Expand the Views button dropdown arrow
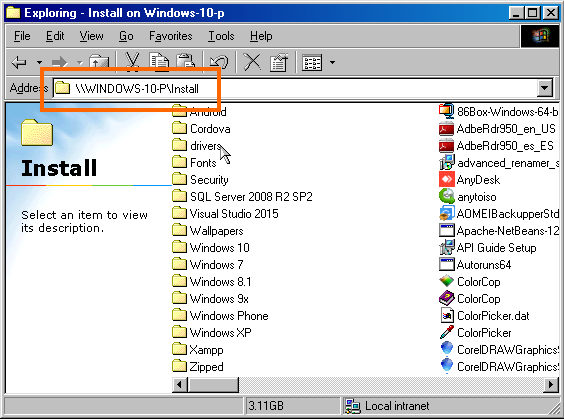The height and width of the screenshot is (419, 564). [x=332, y=62]
